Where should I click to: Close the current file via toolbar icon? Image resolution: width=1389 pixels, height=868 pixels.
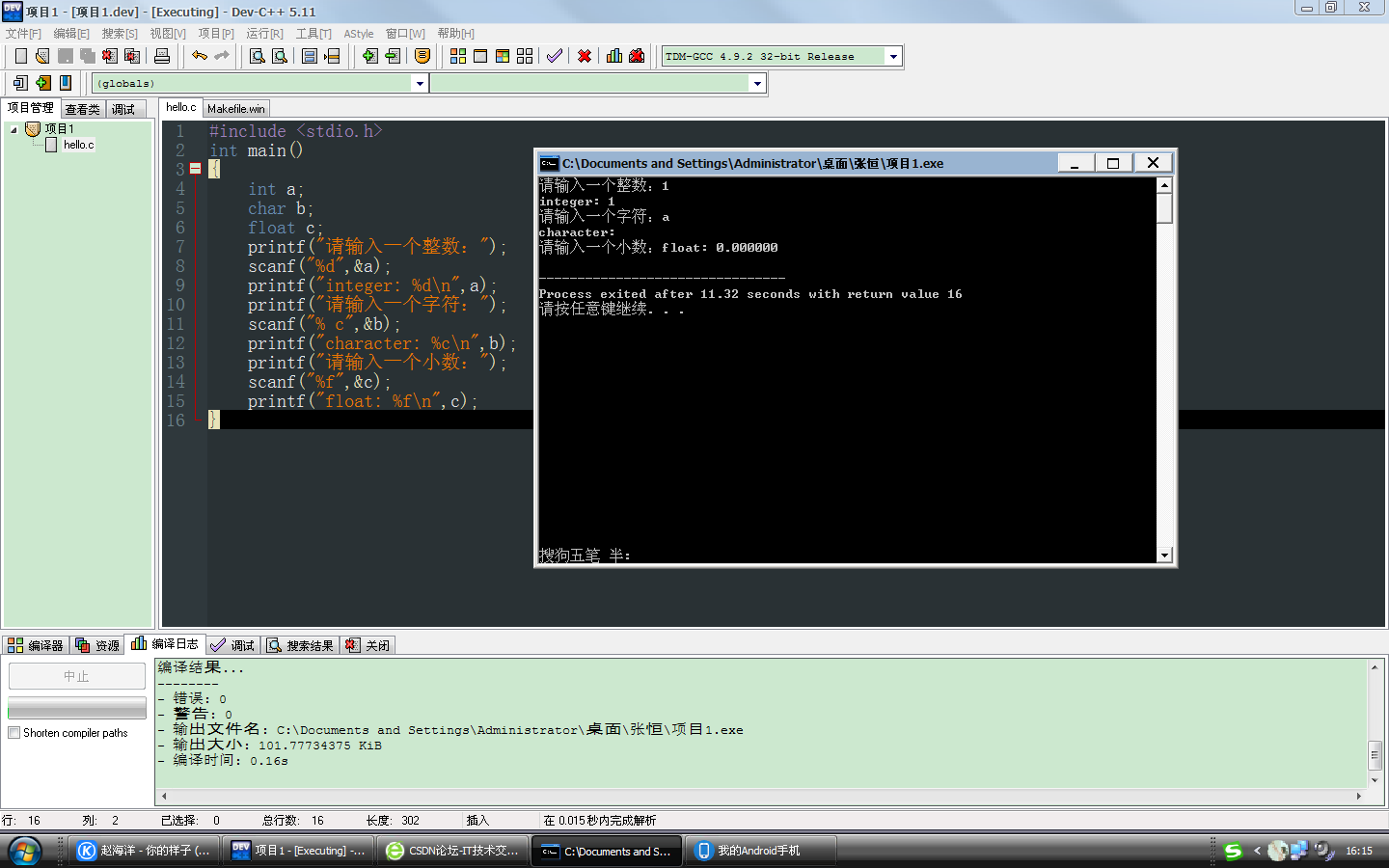pyautogui.click(x=110, y=56)
